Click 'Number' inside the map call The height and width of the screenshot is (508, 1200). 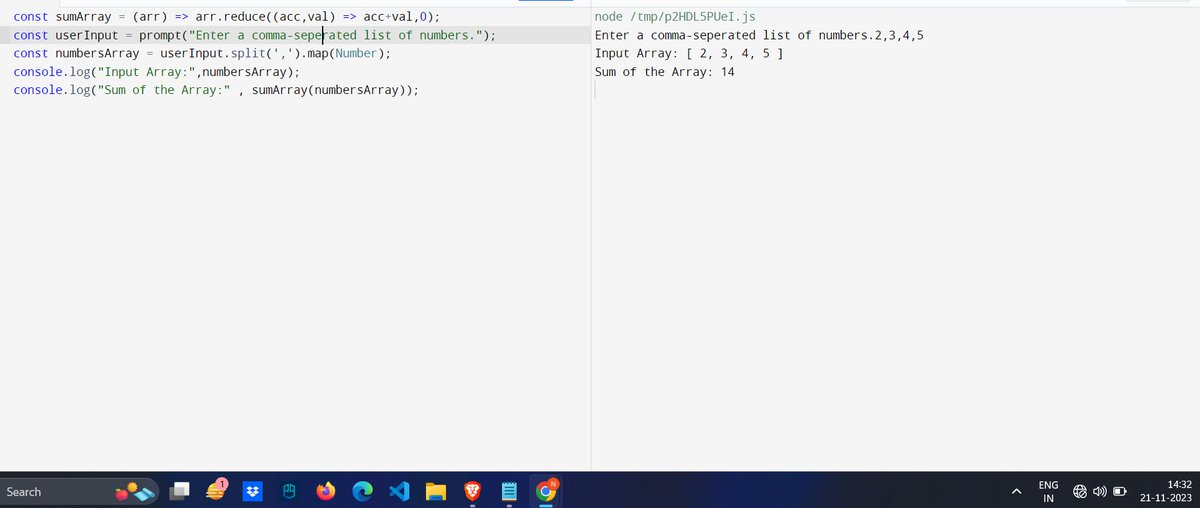pyautogui.click(x=356, y=53)
